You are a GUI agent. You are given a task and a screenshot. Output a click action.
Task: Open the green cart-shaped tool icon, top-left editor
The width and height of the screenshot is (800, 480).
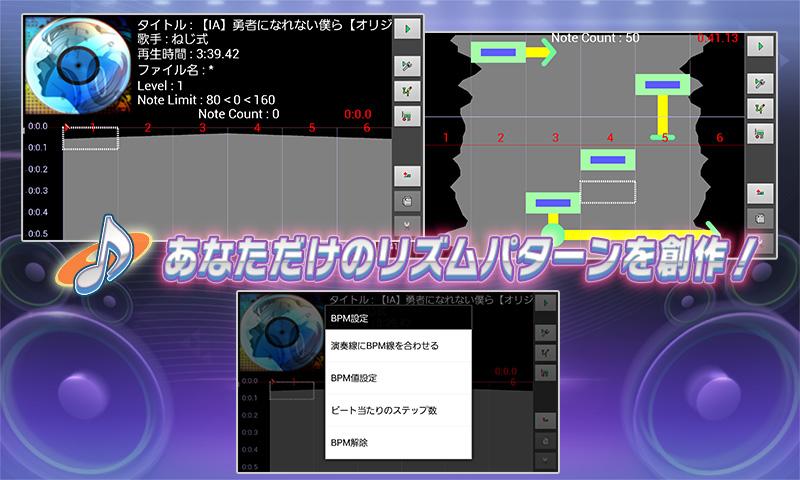pos(407,116)
